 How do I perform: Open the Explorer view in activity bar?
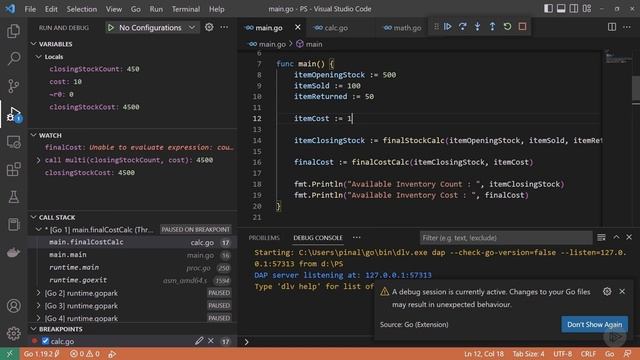(13, 31)
